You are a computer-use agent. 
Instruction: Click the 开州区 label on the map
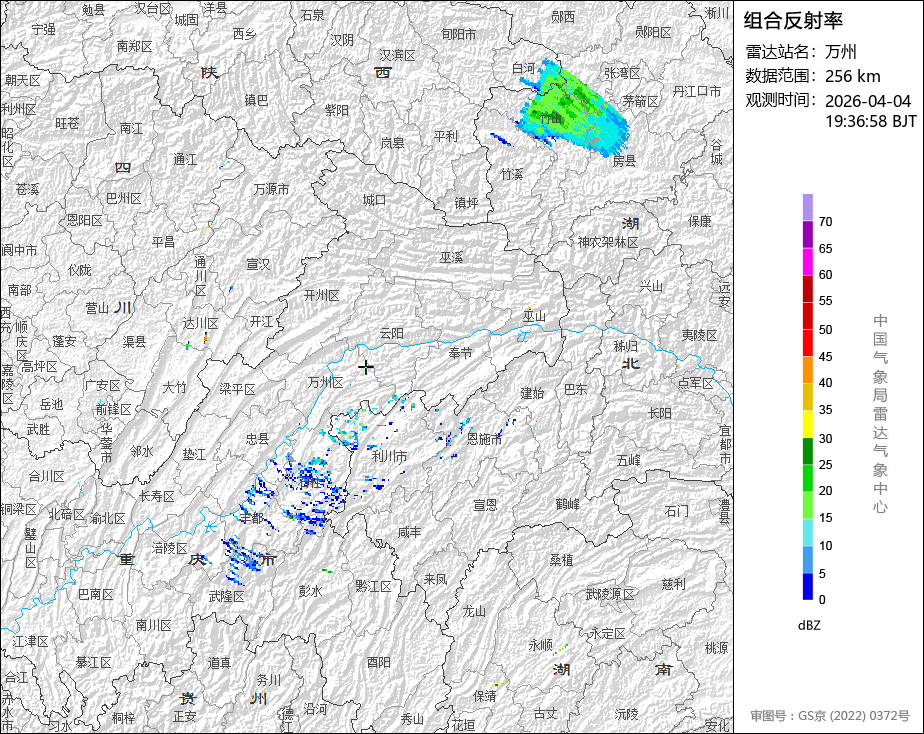pos(322,295)
